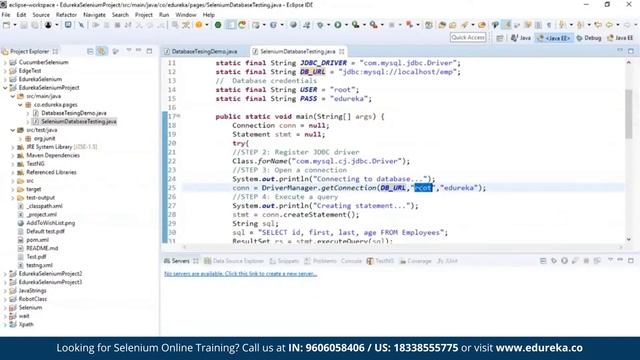Viewport: 640px width, 360px height.
Task: Select the README.md file
Action: 42,248
